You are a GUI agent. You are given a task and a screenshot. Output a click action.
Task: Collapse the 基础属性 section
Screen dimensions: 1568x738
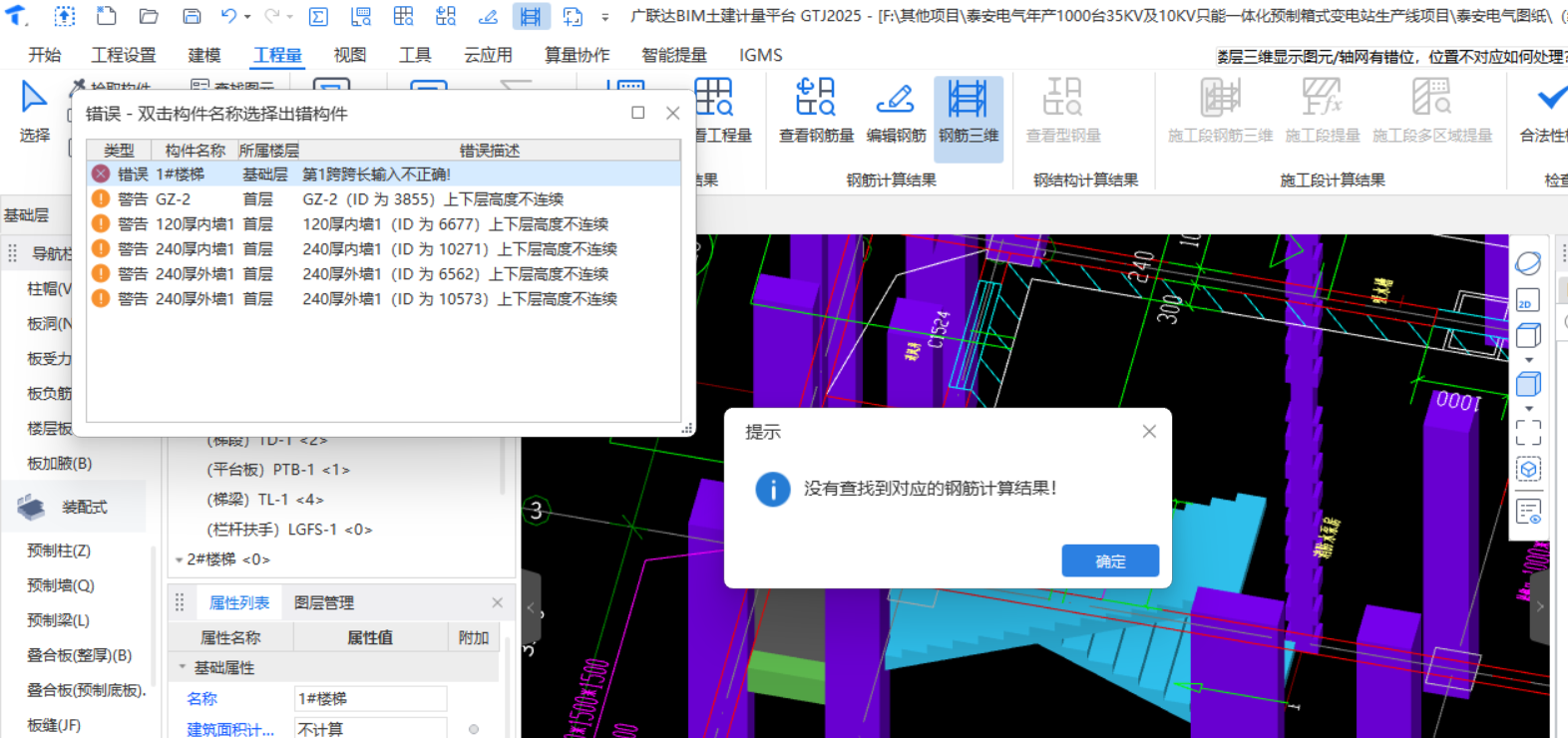(183, 667)
